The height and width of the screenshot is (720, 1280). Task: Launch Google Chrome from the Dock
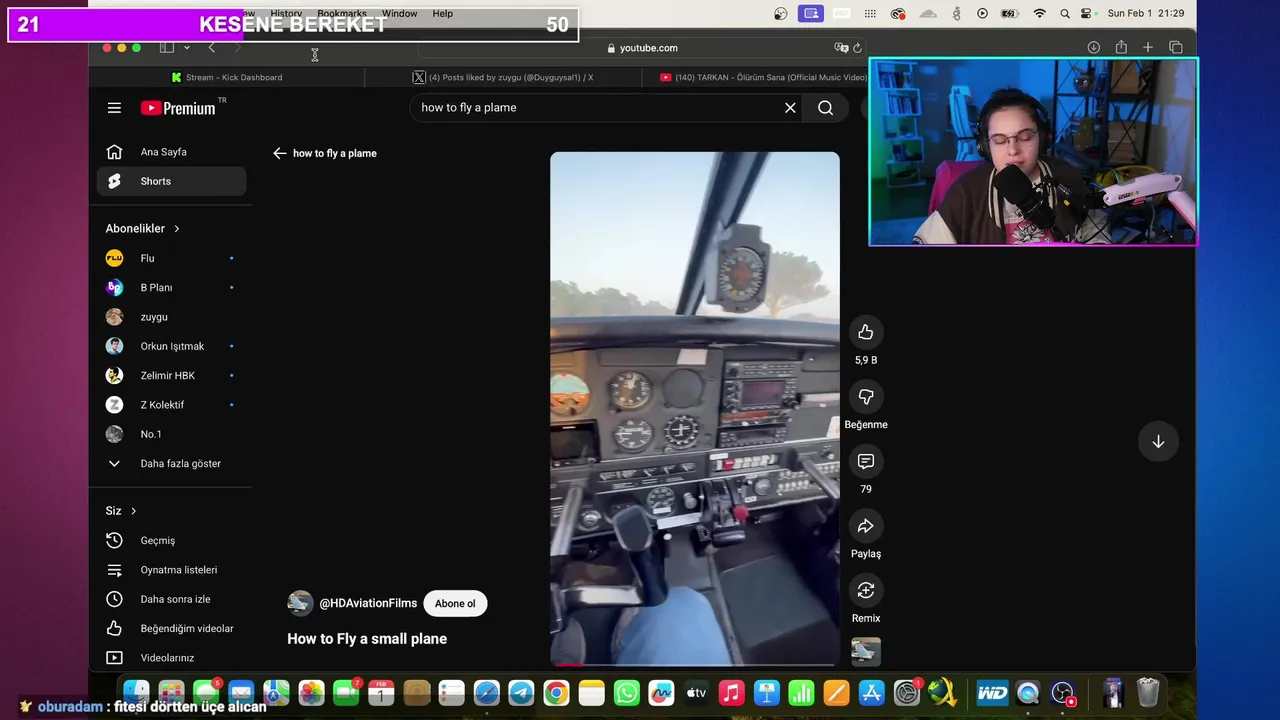tap(557, 692)
